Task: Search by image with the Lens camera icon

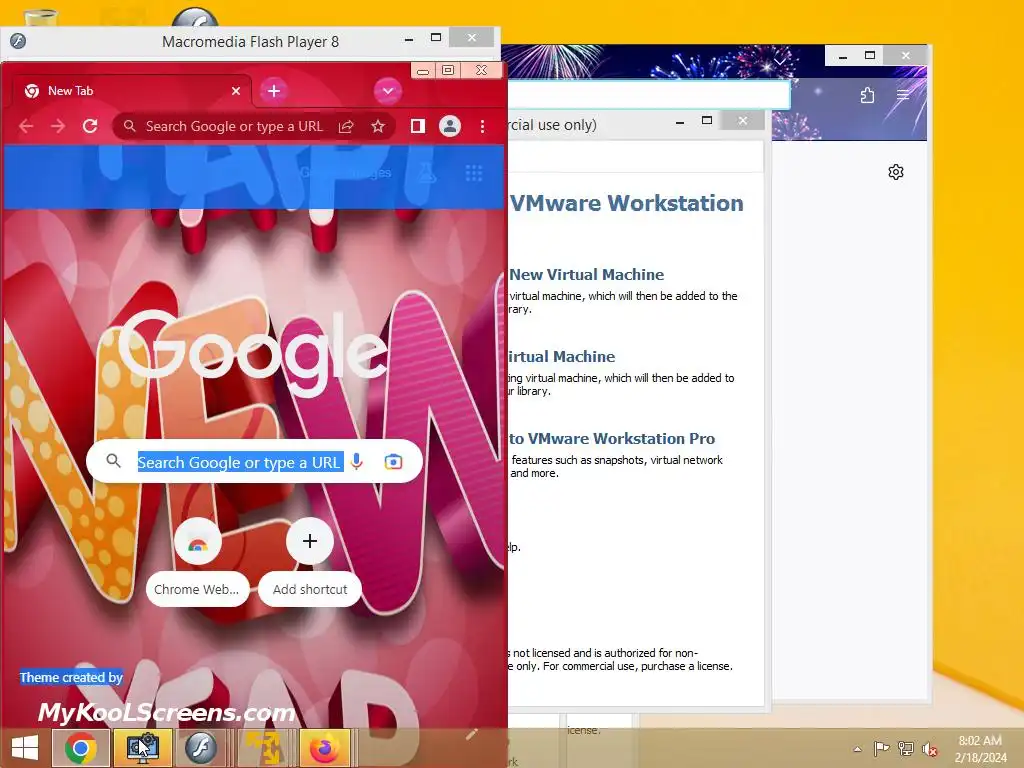Action: 393,462
